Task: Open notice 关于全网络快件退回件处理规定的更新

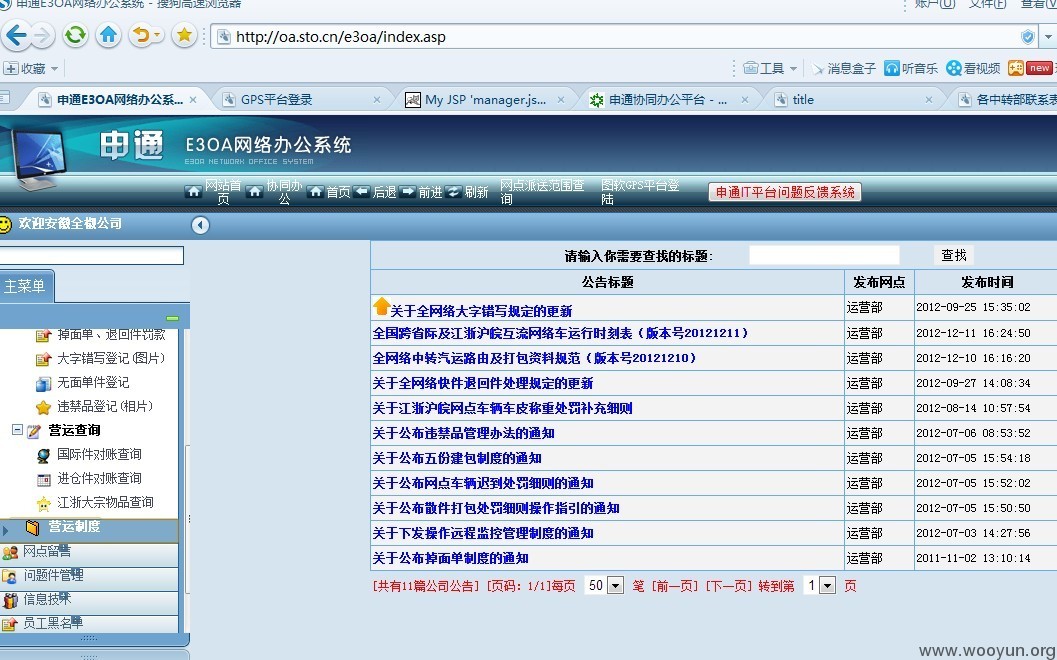Action: [483, 383]
